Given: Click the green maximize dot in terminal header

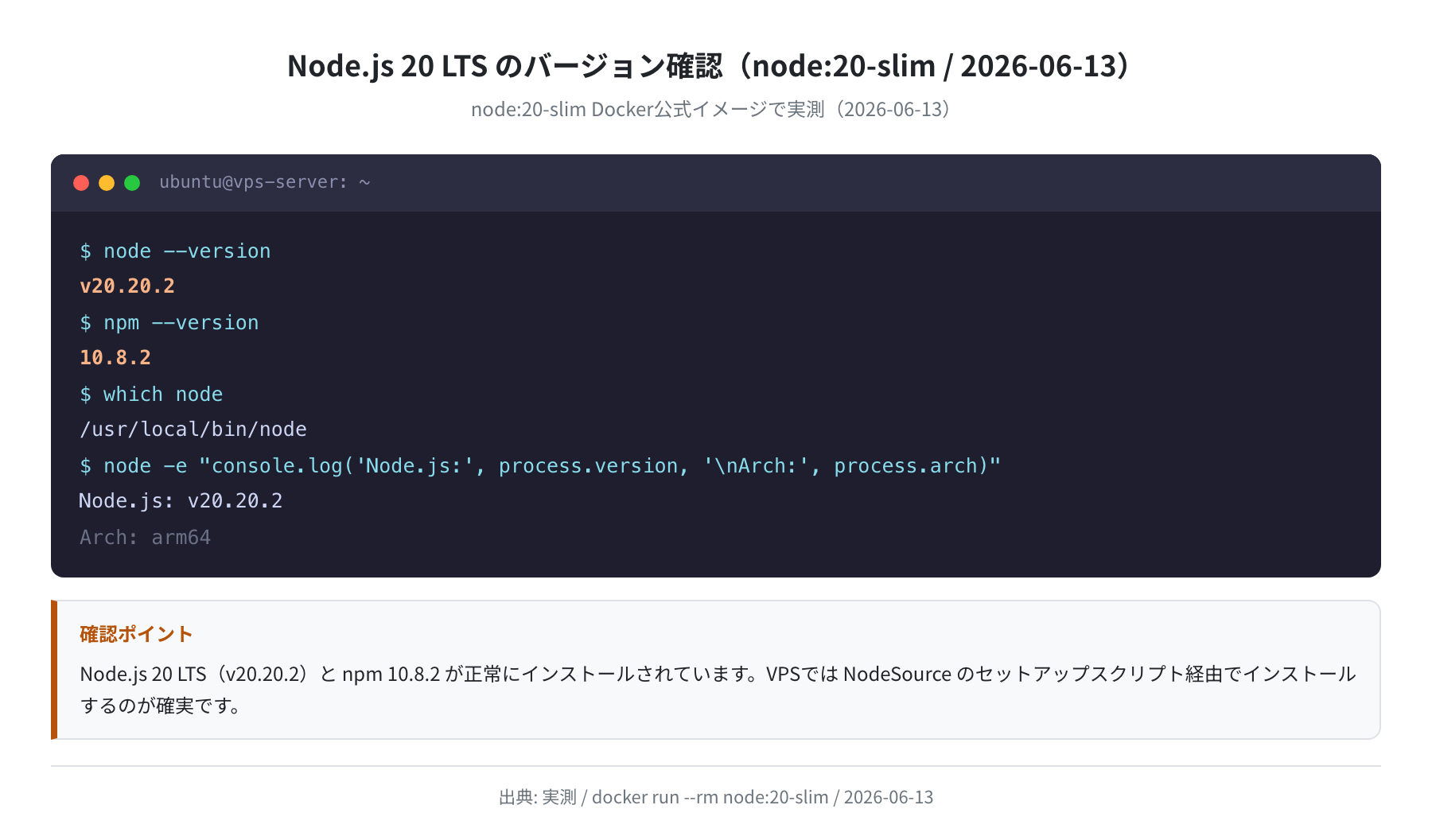Looking at the screenshot, I should click(132, 183).
